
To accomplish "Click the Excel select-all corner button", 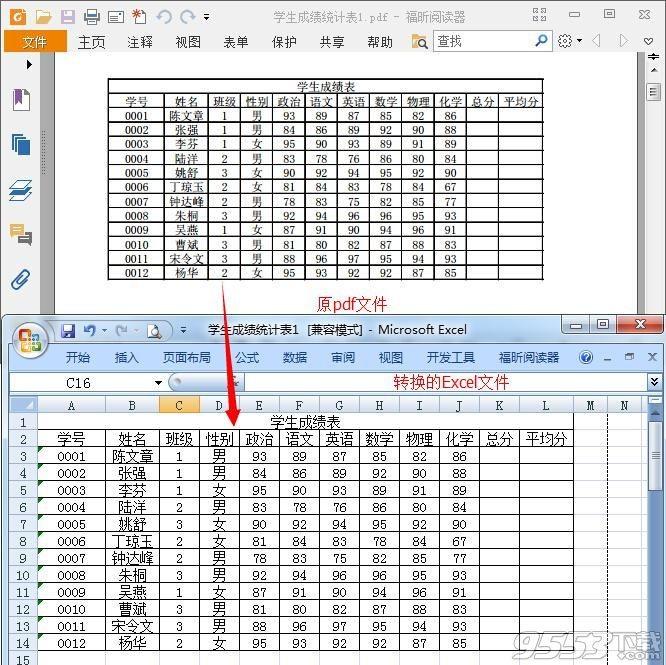I will [23, 405].
